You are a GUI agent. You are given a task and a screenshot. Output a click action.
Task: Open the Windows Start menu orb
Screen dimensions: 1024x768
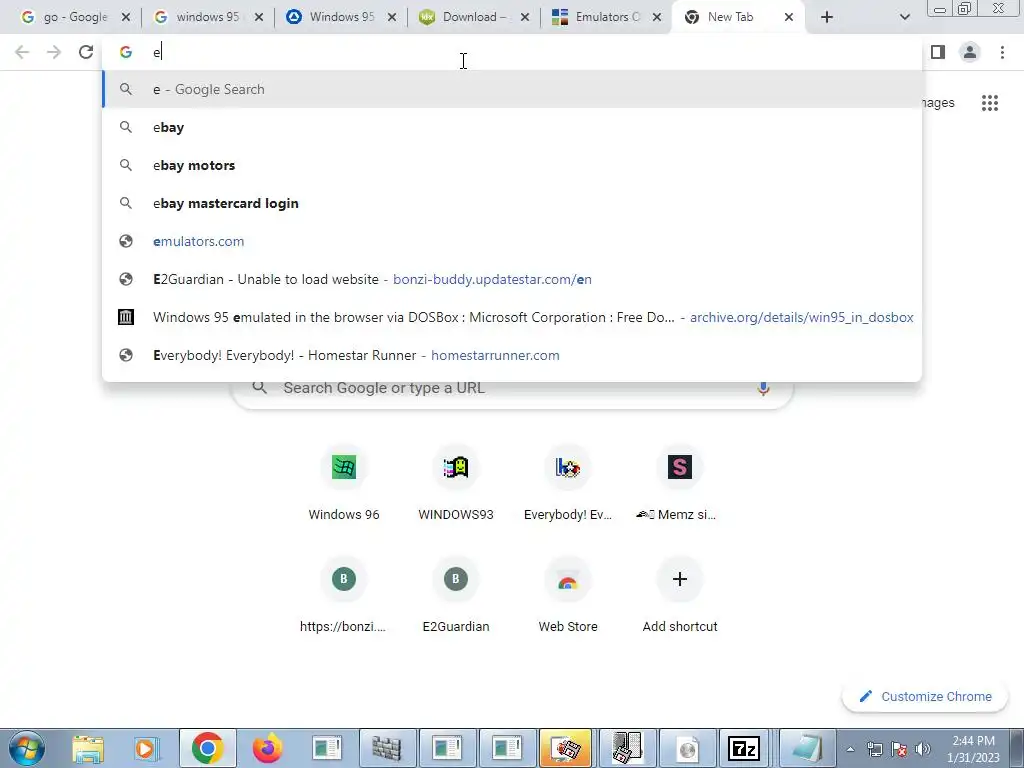tap(27, 748)
